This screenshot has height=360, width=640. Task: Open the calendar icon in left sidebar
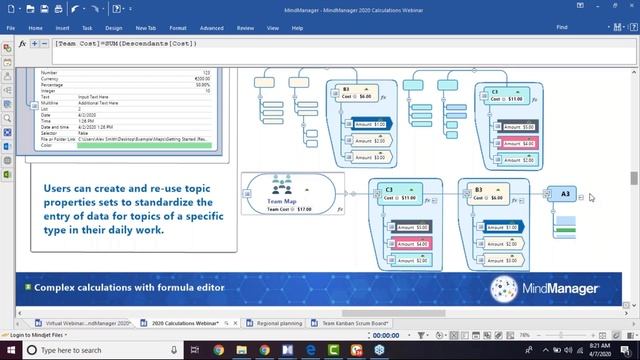pyautogui.click(x=7, y=62)
